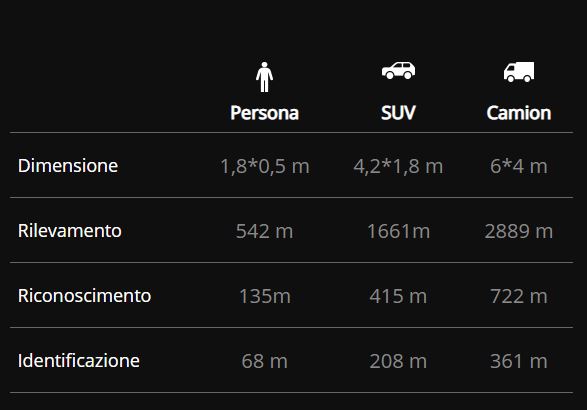Select the Camion column header
The height and width of the screenshot is (410, 587).
(519, 113)
